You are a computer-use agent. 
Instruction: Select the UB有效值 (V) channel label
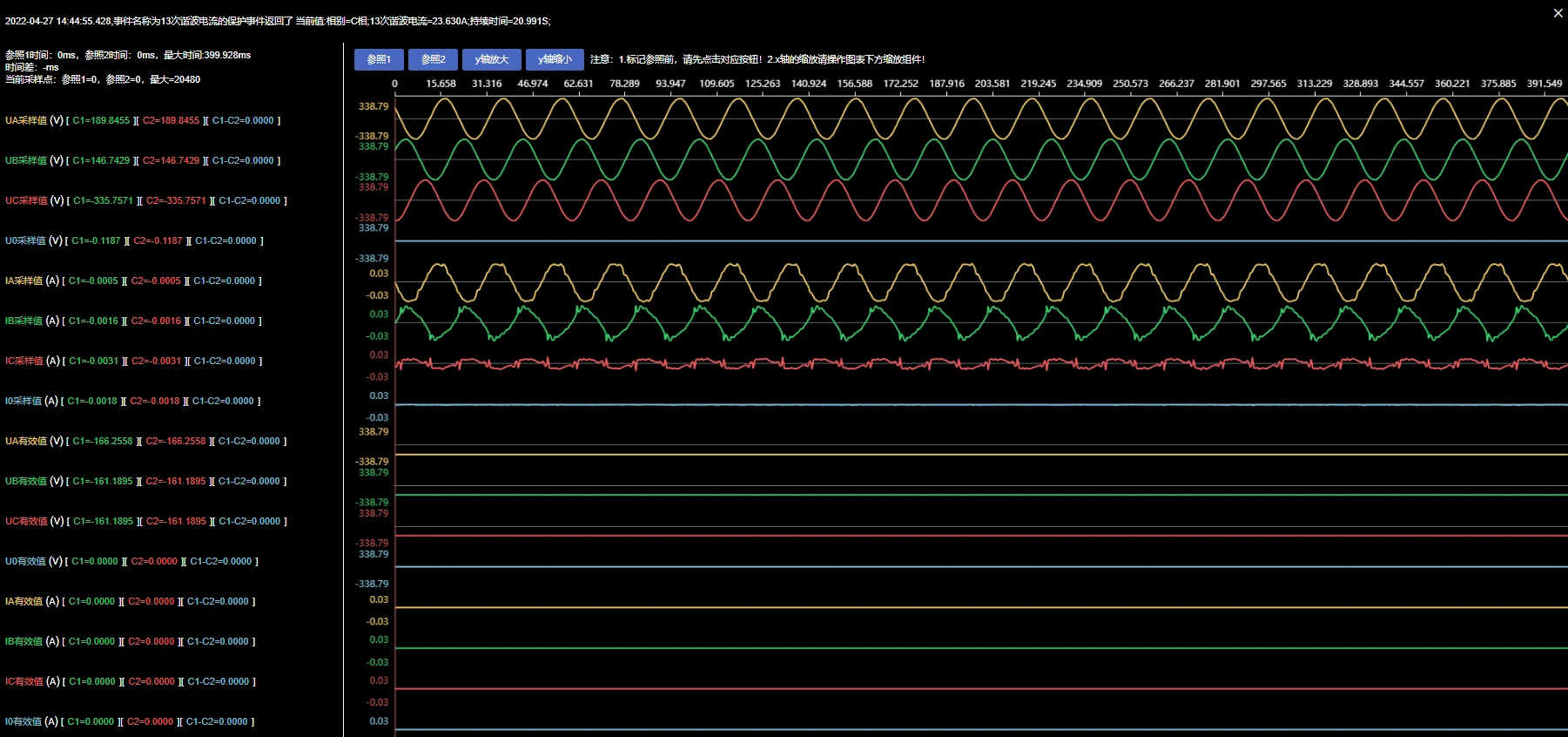tap(34, 481)
